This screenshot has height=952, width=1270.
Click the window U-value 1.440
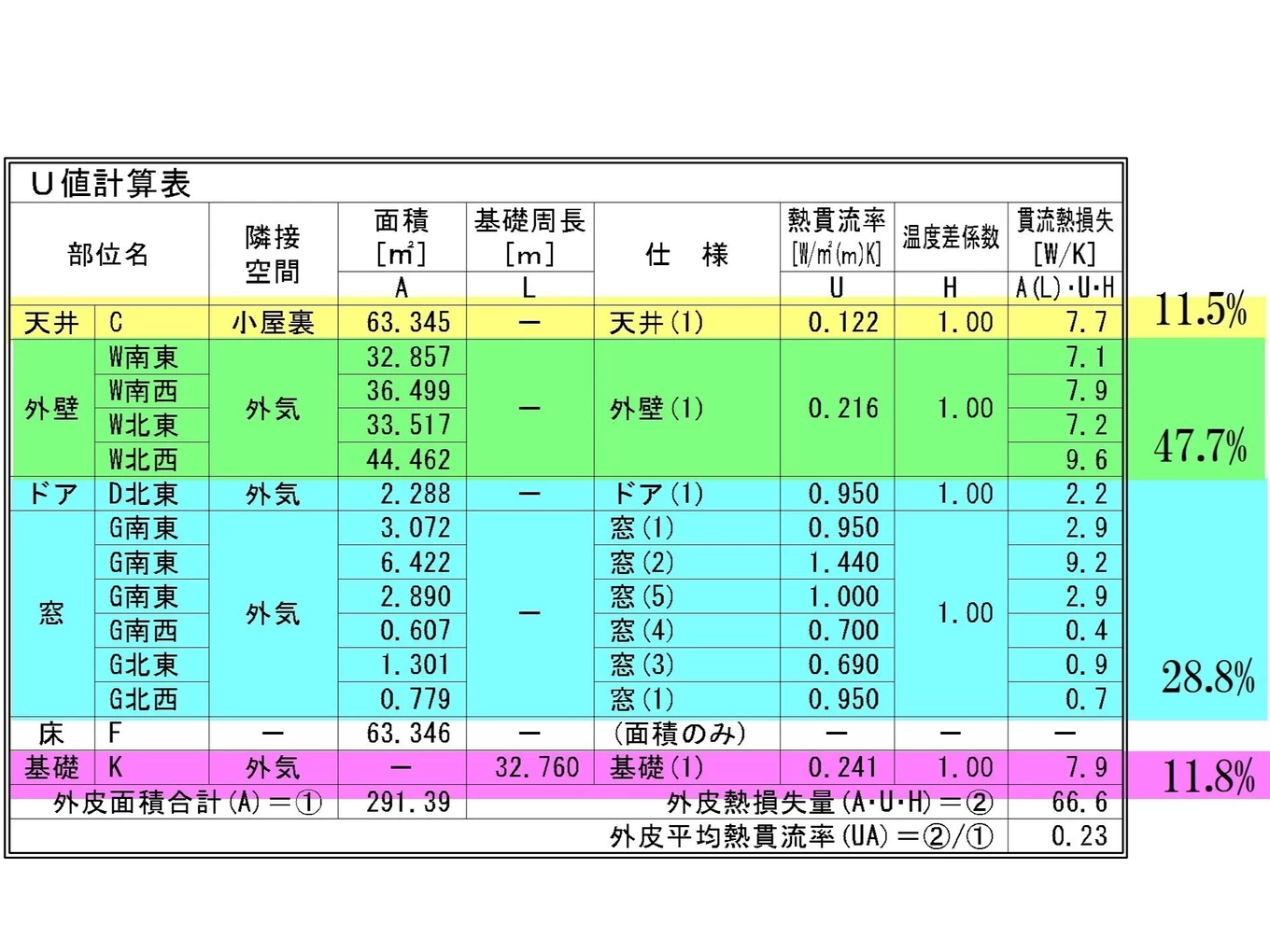(842, 563)
